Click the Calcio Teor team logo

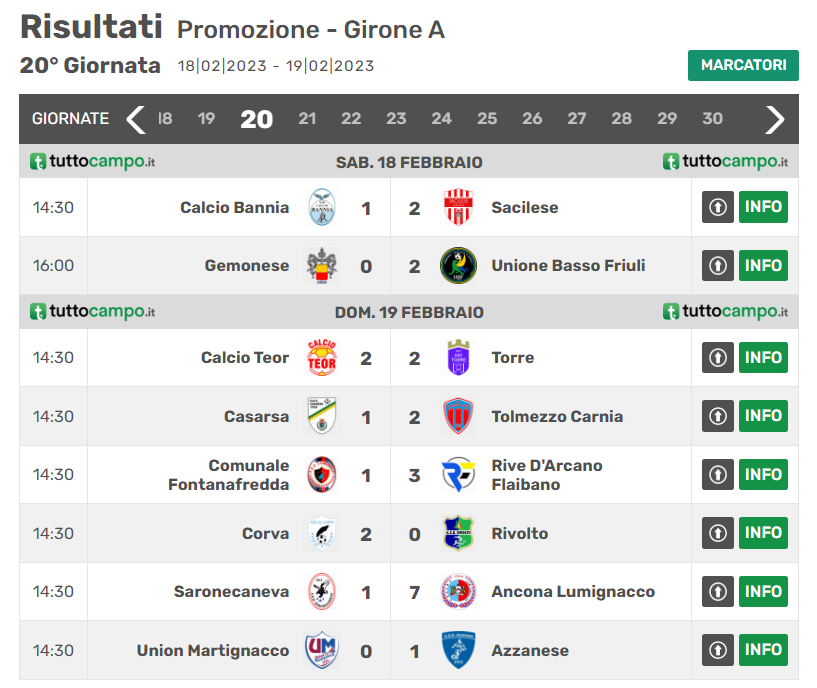(x=322, y=358)
